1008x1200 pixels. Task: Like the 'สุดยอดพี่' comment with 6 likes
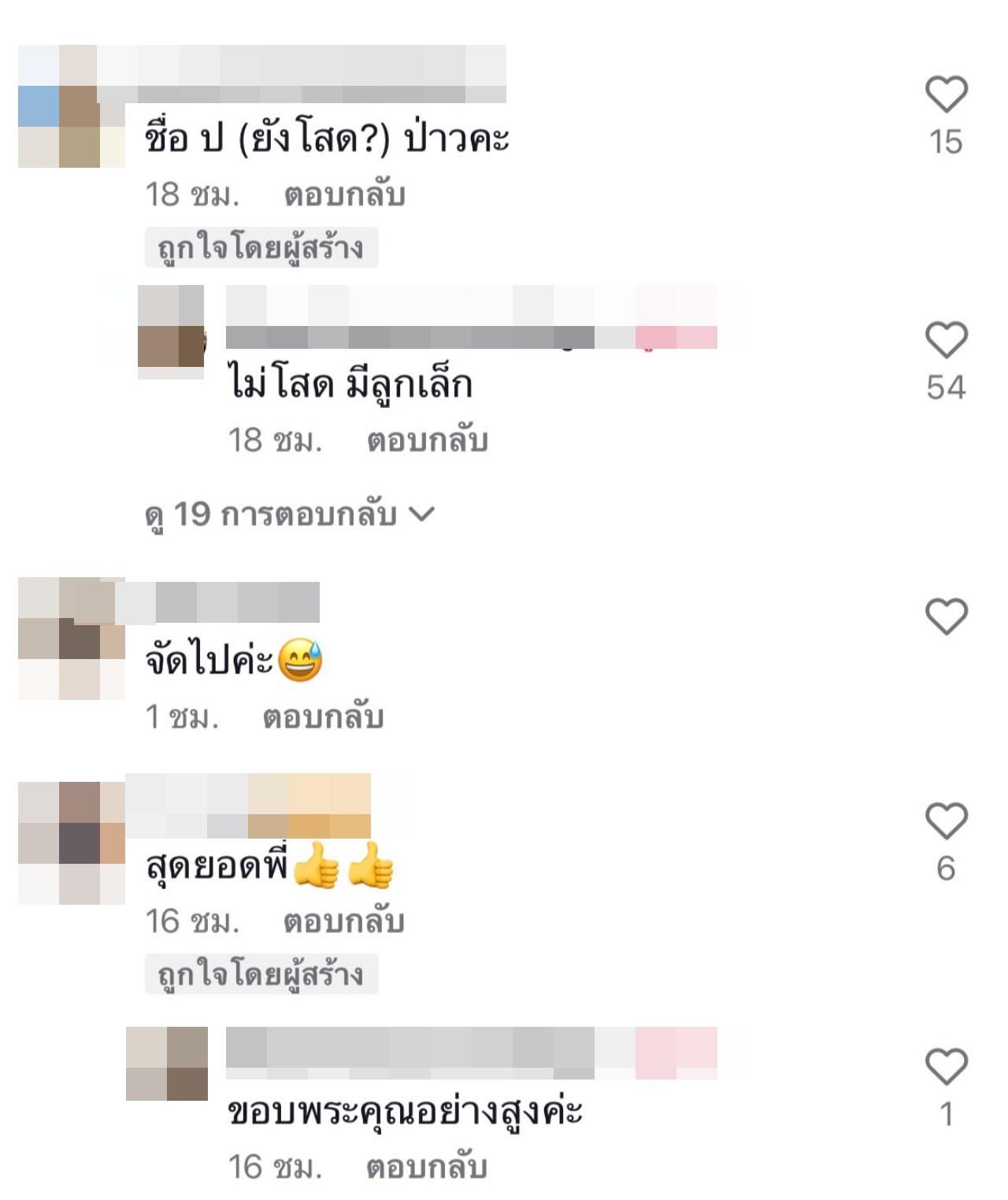click(x=946, y=821)
